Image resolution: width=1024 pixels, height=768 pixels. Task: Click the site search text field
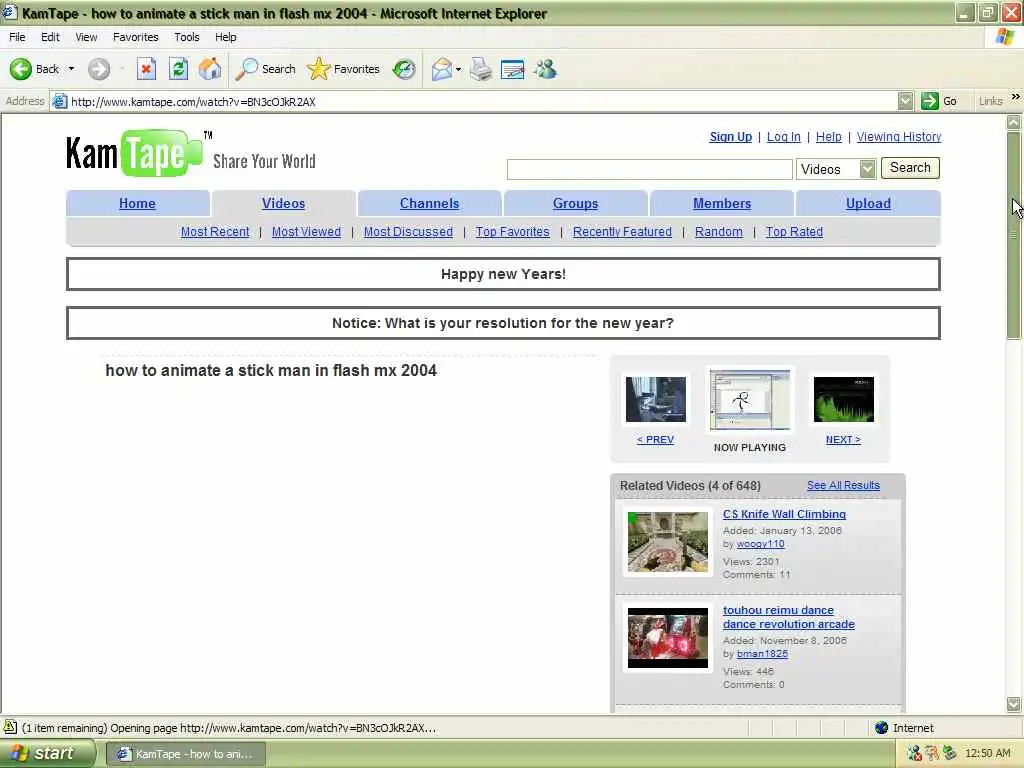coord(650,169)
